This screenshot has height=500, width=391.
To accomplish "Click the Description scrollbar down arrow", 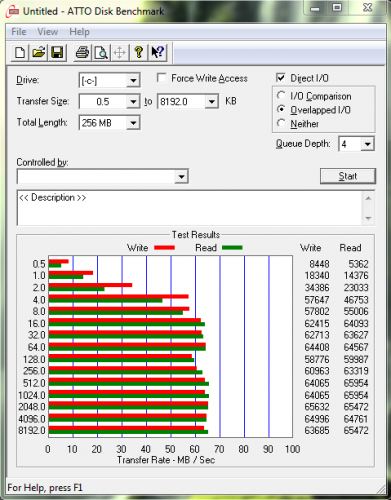I will (368, 218).
